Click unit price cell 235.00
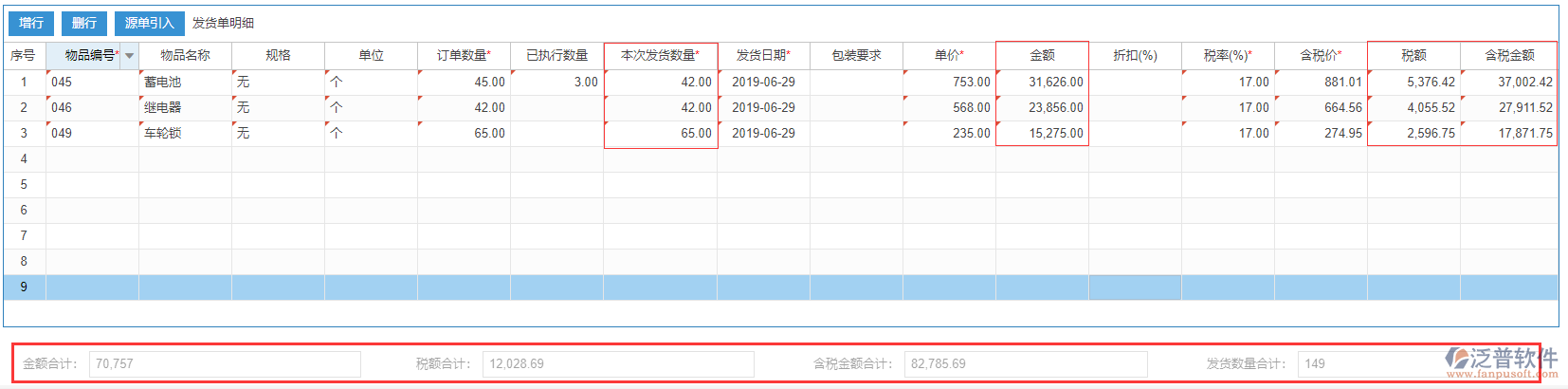1568x389 pixels. 949,134
